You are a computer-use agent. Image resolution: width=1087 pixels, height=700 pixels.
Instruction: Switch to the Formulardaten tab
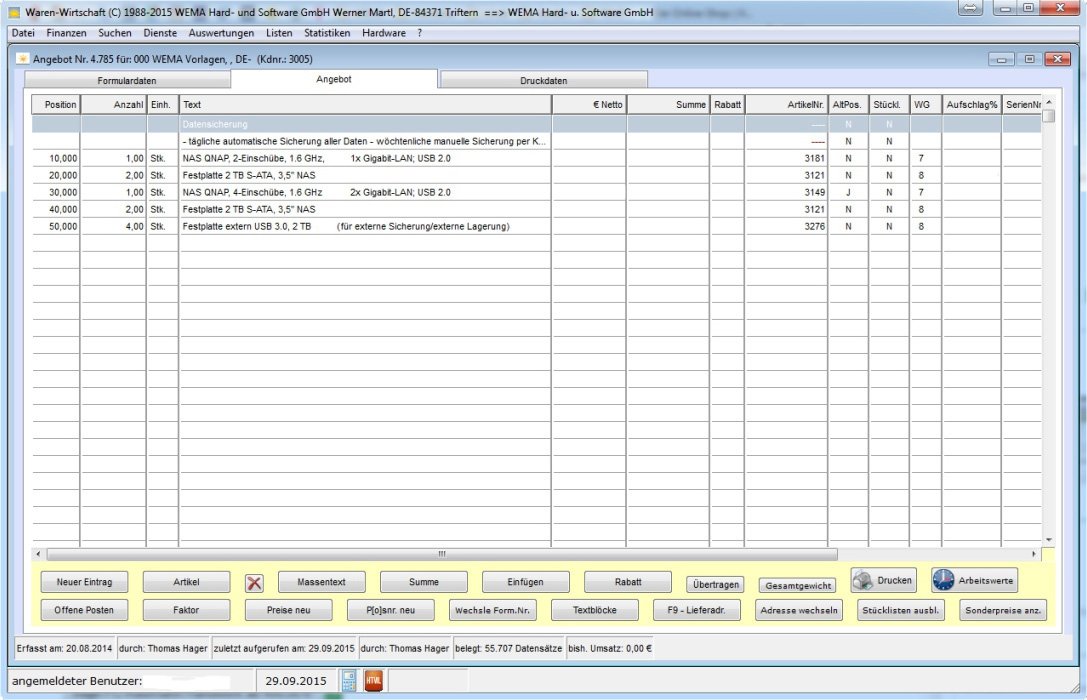click(x=127, y=80)
